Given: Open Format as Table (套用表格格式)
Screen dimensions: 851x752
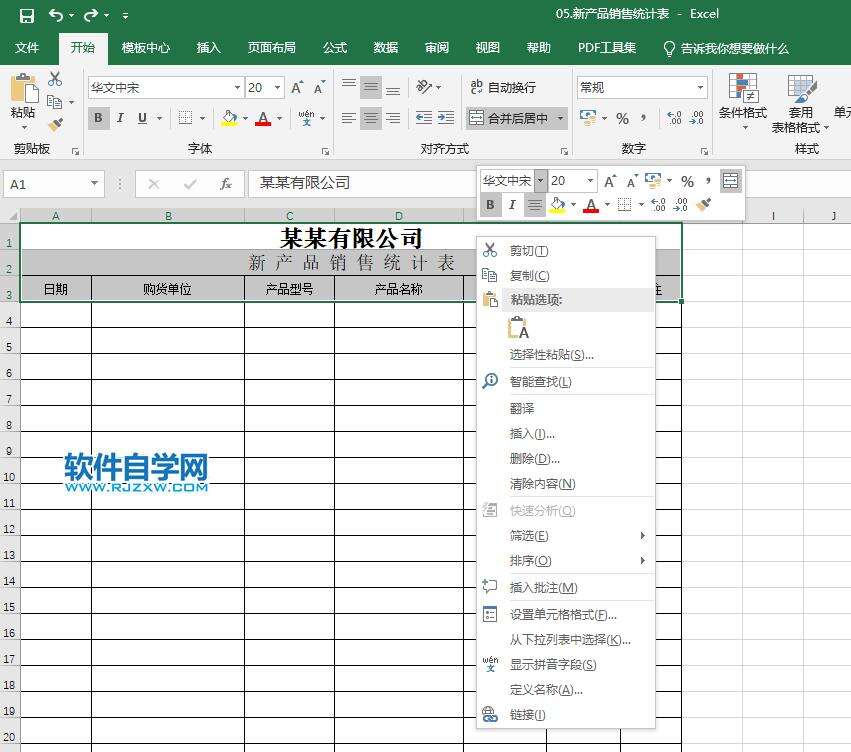Looking at the screenshot, I should 800,103.
